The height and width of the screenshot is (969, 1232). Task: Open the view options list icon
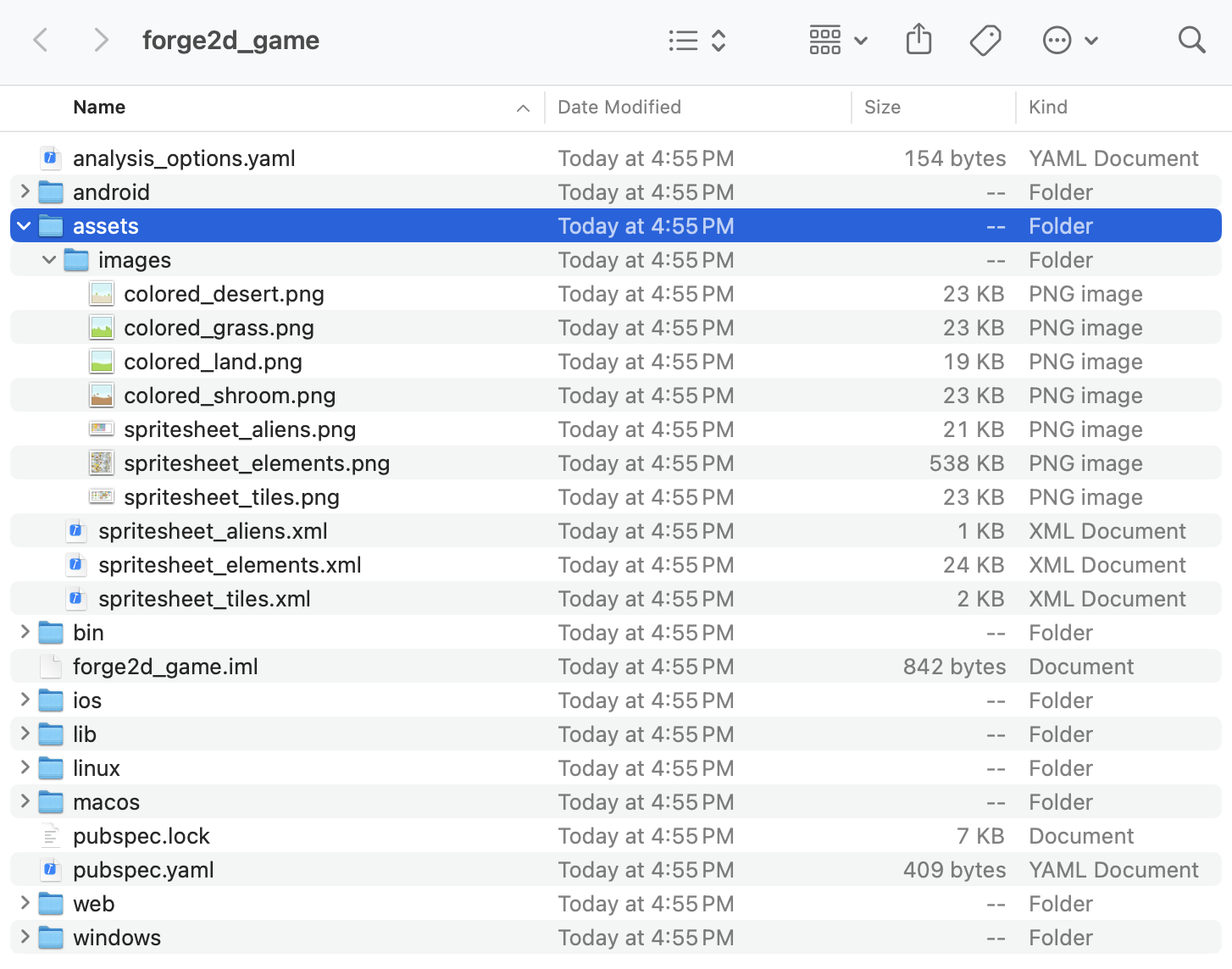point(684,40)
